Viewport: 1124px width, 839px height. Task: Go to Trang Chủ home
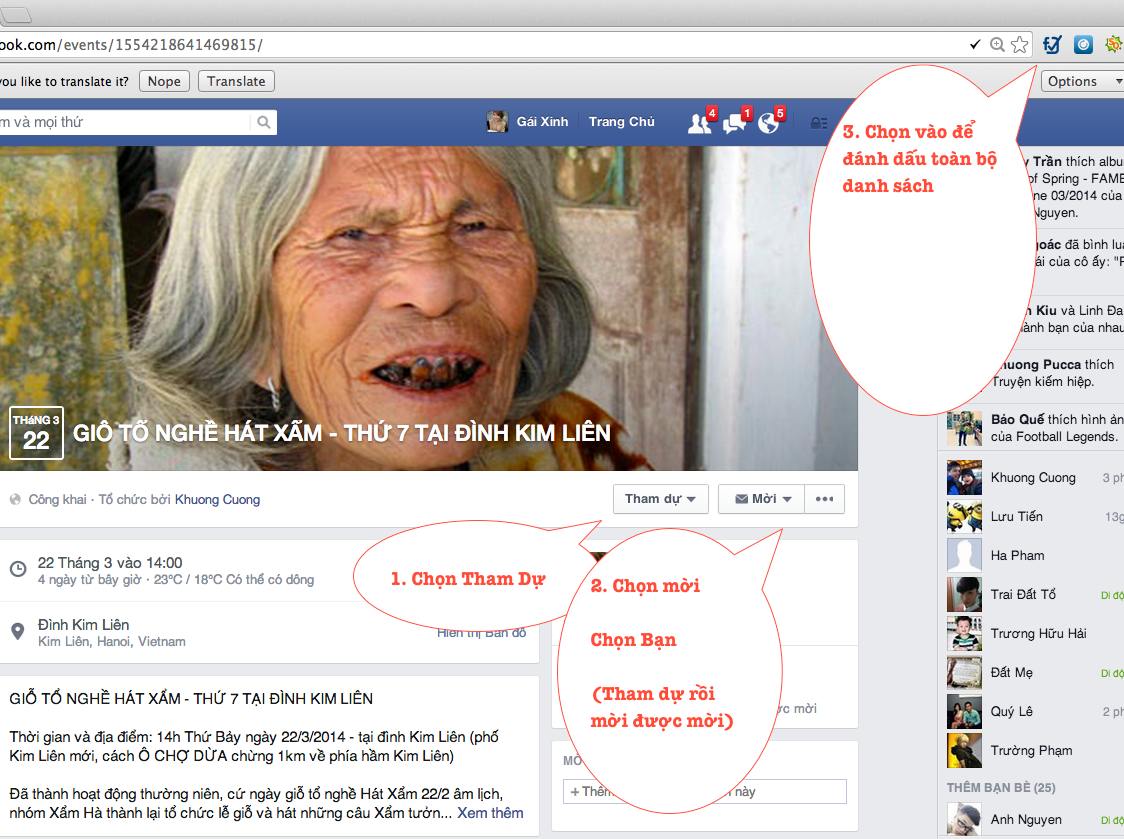point(621,122)
